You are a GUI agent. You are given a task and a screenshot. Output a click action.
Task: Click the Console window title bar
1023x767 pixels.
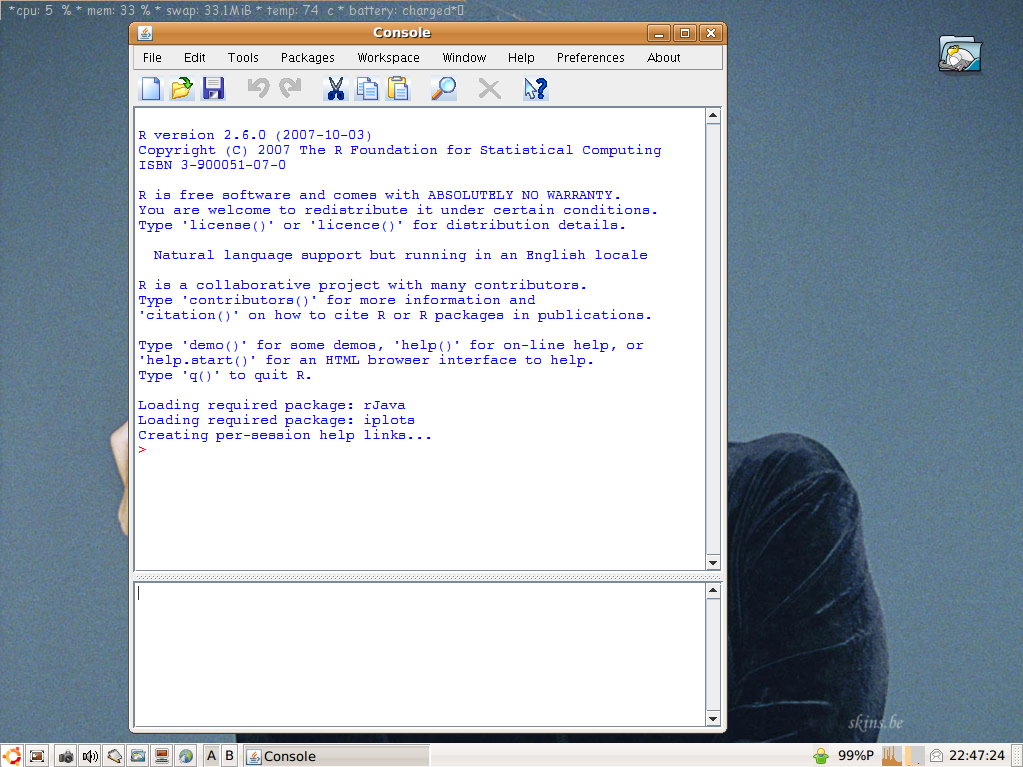point(401,33)
